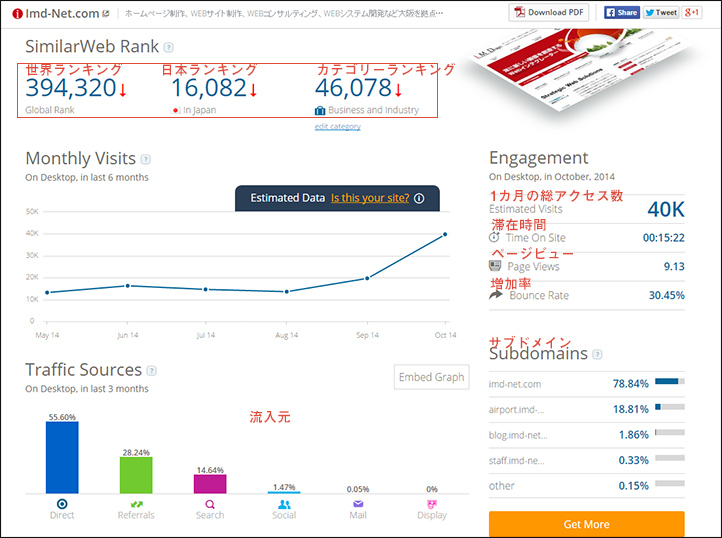Click the Search traffic source icon
The height and width of the screenshot is (538, 722).
(210, 504)
